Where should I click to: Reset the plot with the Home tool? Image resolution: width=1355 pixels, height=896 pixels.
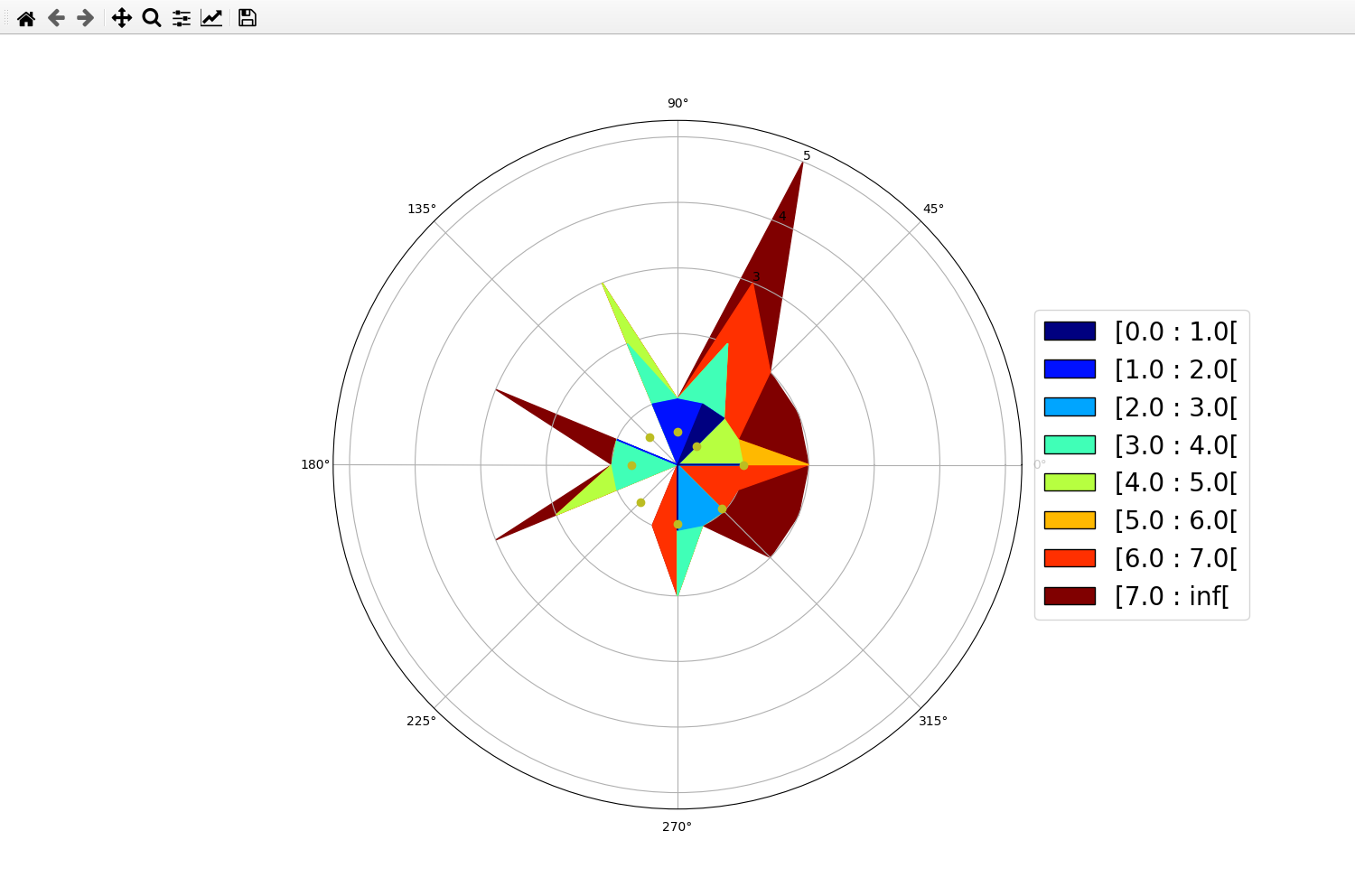tap(26, 18)
